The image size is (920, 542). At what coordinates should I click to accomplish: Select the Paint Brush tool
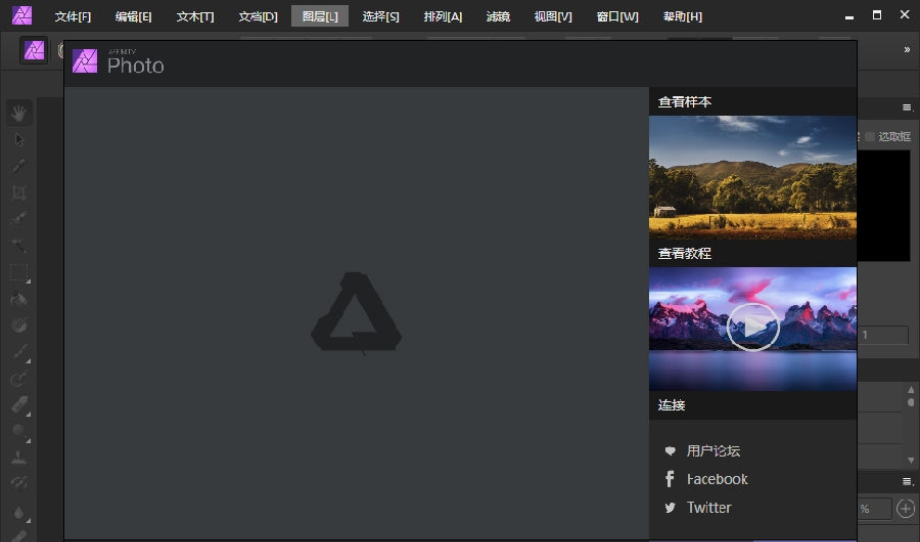19,352
